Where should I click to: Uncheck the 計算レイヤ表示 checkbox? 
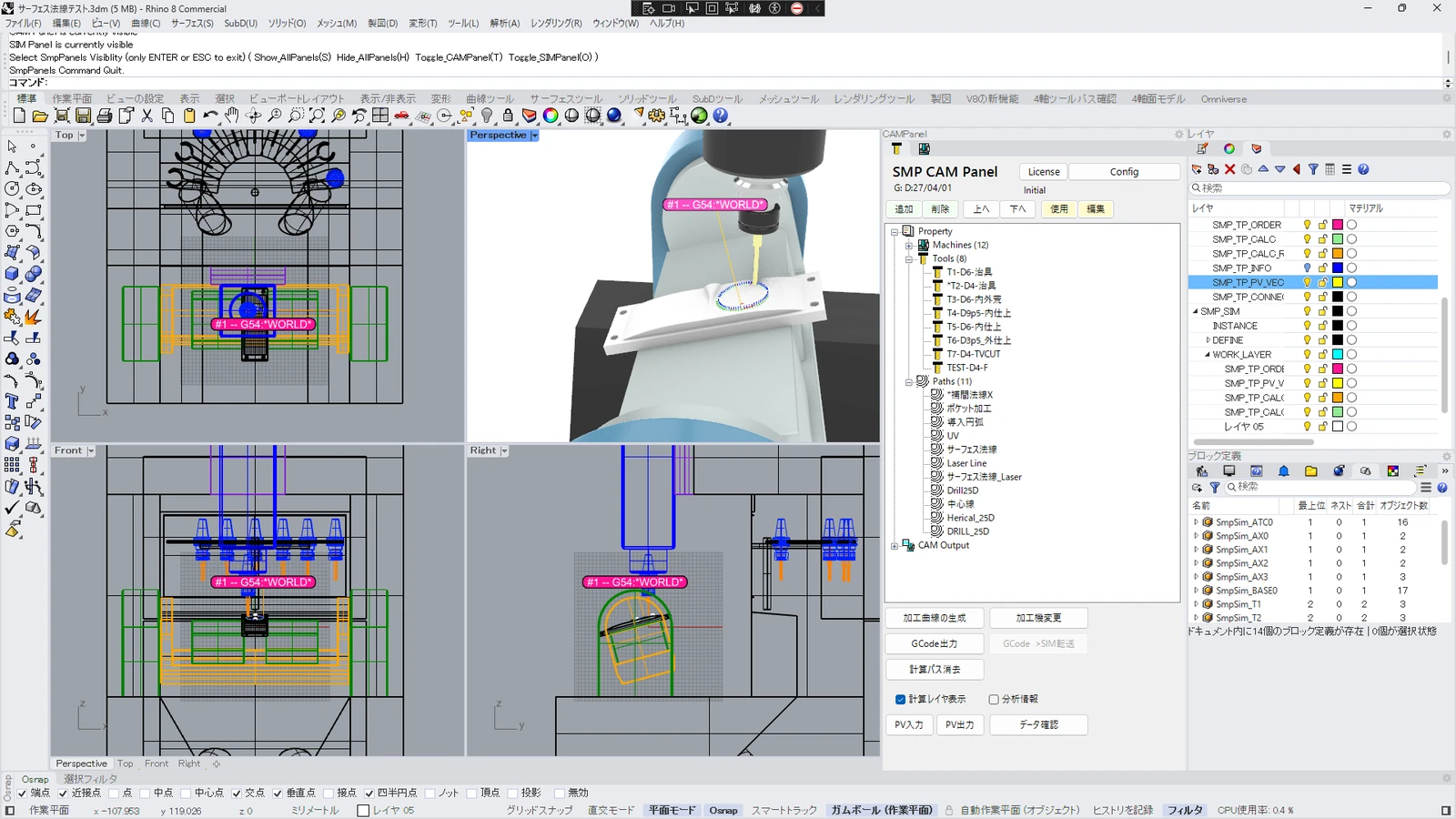901,699
